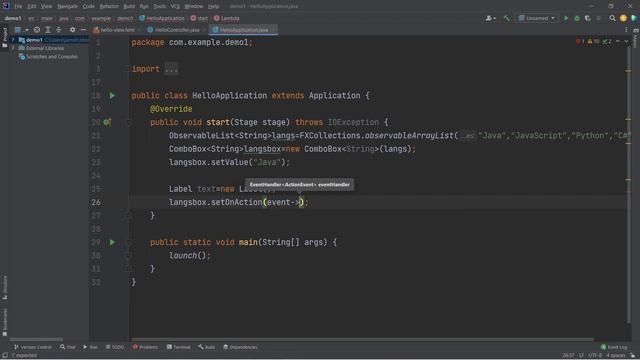The image size is (640, 360).
Task: Click the UTF-8 encoding status bar item
Action: click(x=595, y=356)
